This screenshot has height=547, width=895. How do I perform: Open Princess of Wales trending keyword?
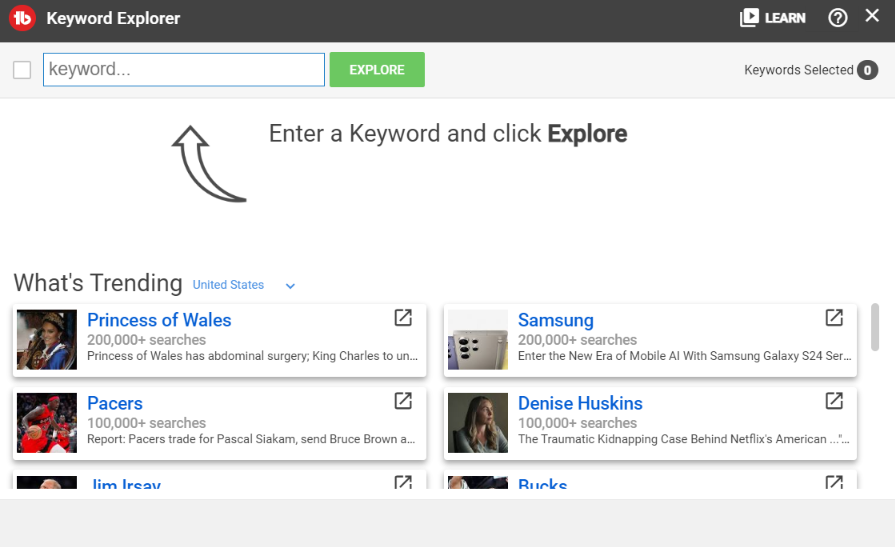click(159, 320)
